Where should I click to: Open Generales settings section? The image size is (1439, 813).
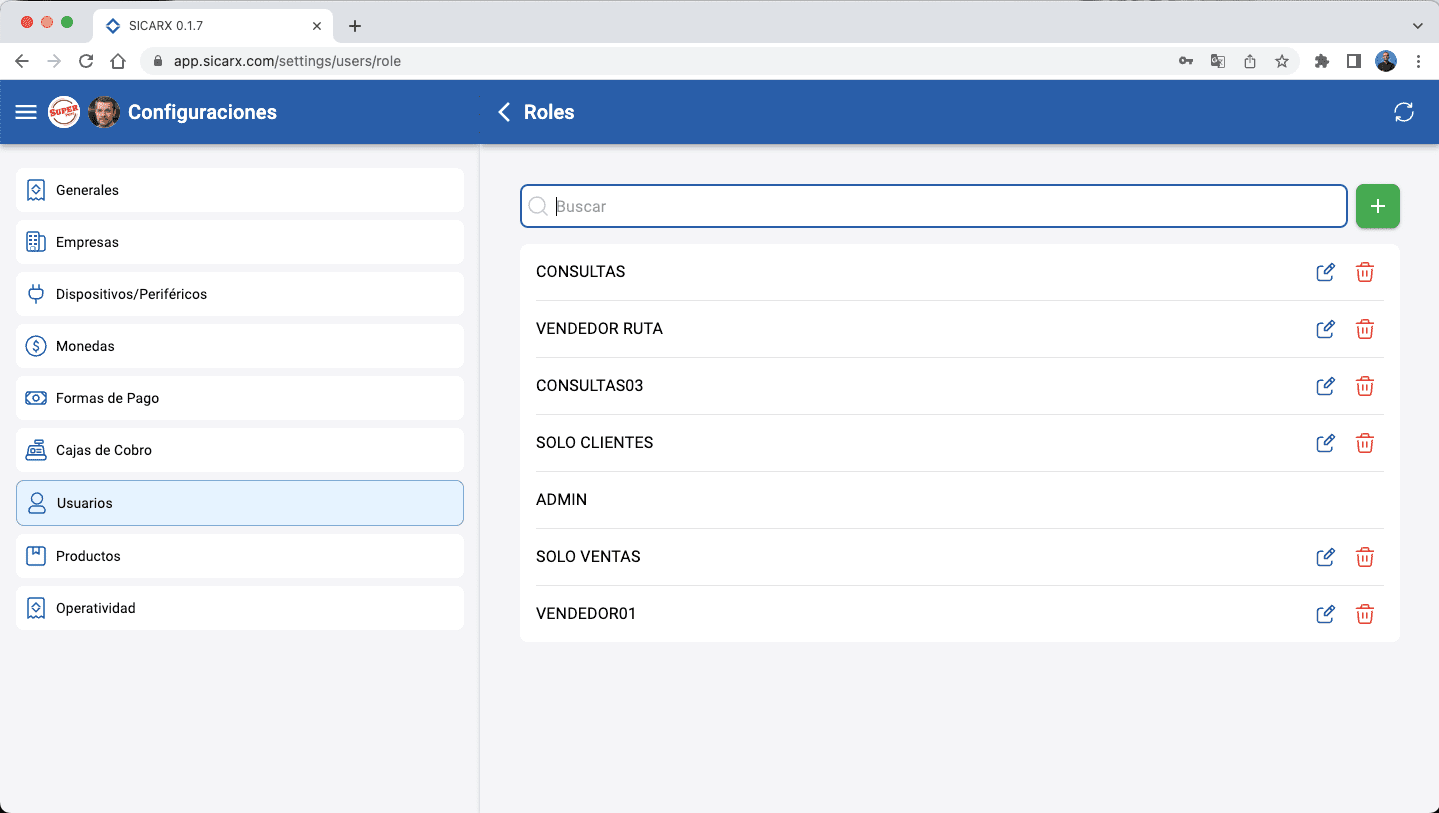(x=240, y=190)
